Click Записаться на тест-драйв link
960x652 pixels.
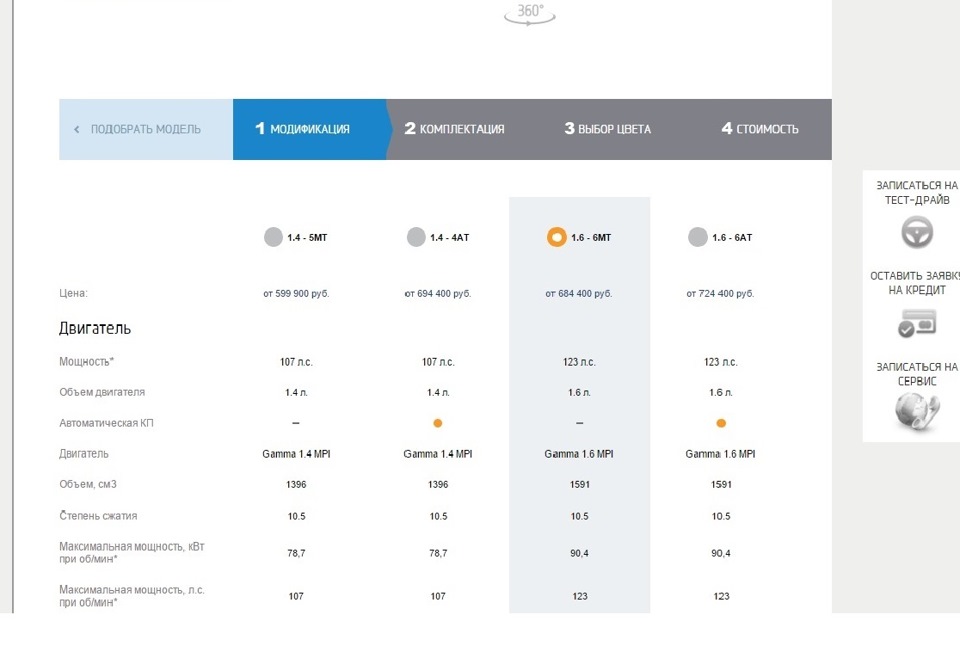(917, 192)
